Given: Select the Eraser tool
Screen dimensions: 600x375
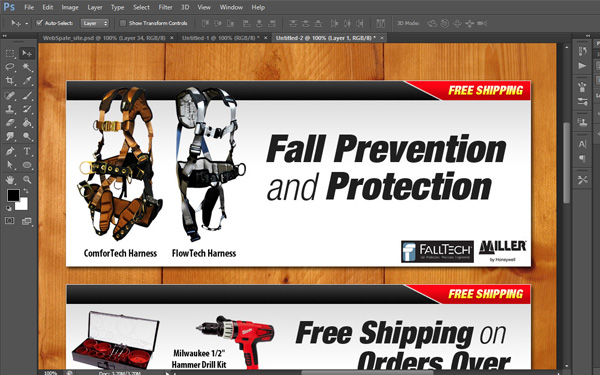Looking at the screenshot, I should click(10, 123).
